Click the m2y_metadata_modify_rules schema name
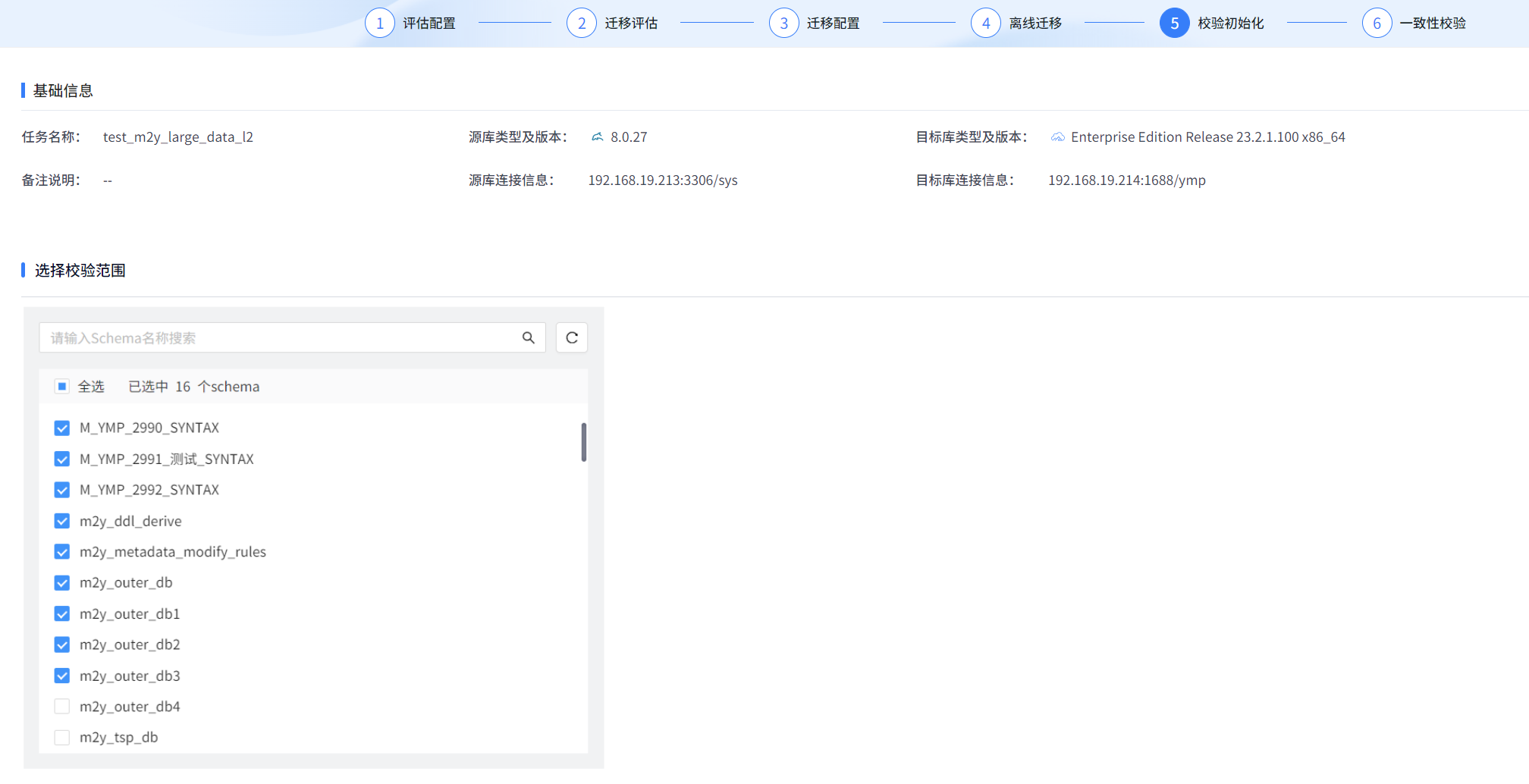The width and height of the screenshot is (1529, 784). pos(173,552)
